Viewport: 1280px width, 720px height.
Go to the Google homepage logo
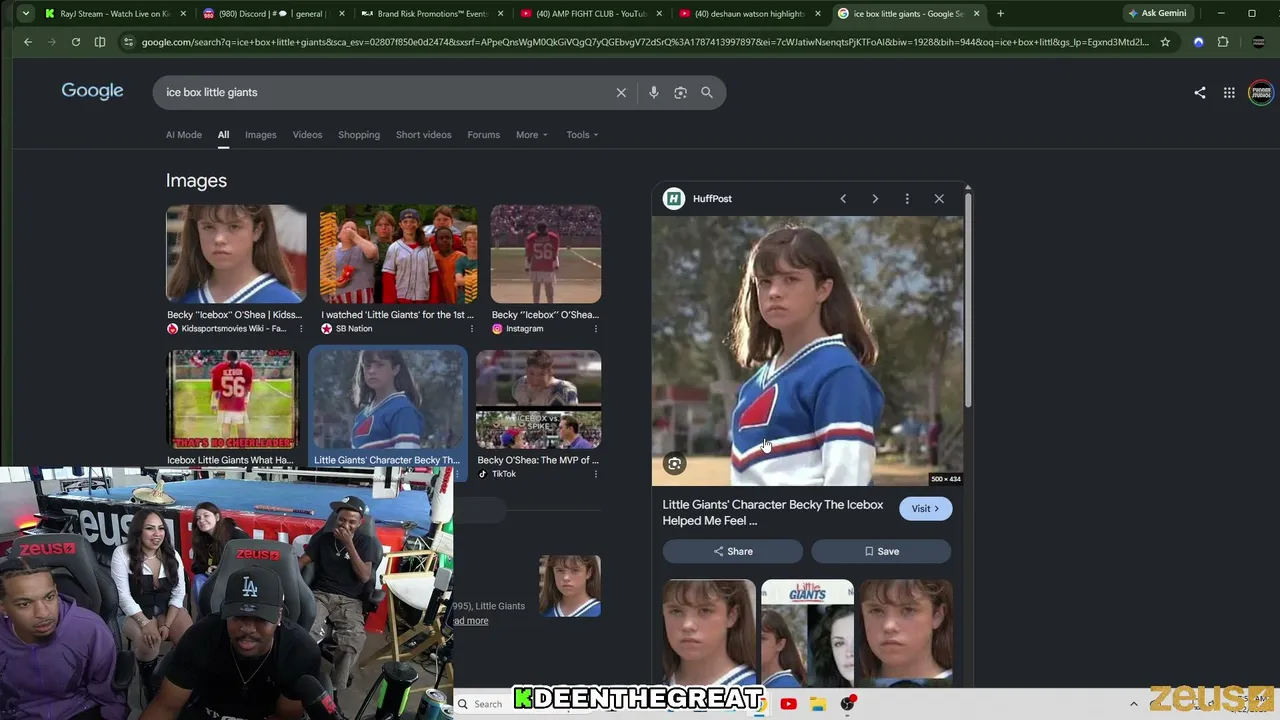(92, 91)
